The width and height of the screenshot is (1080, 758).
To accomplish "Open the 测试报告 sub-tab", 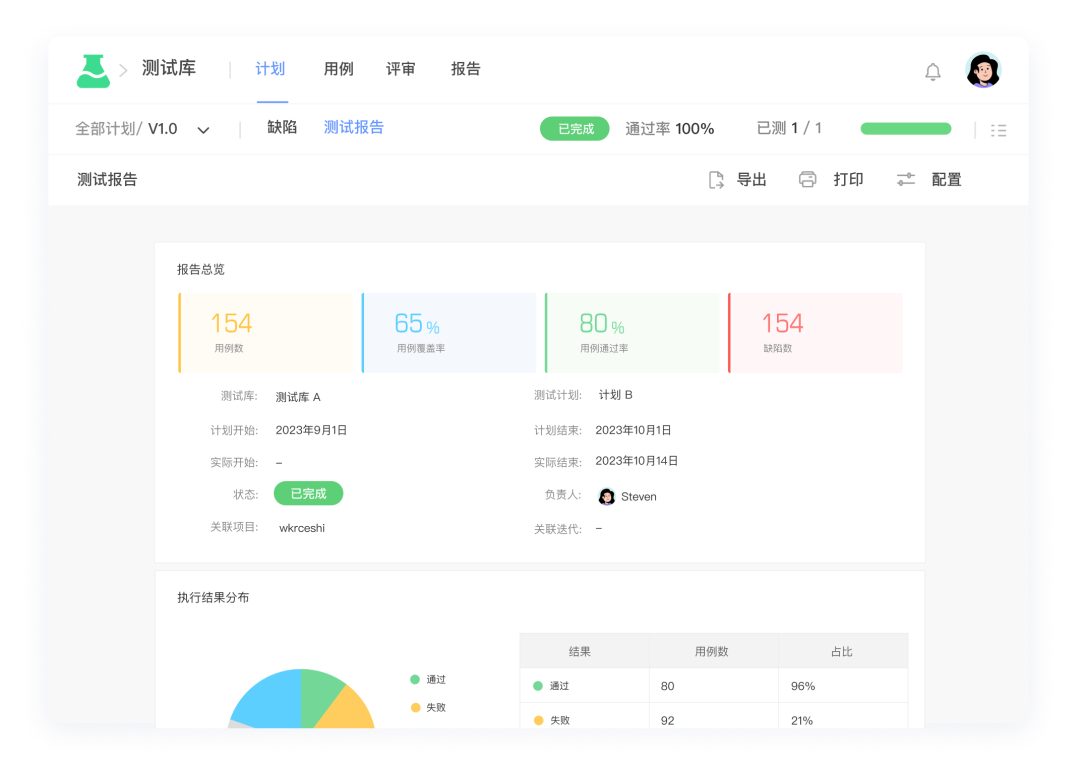I will pos(353,127).
